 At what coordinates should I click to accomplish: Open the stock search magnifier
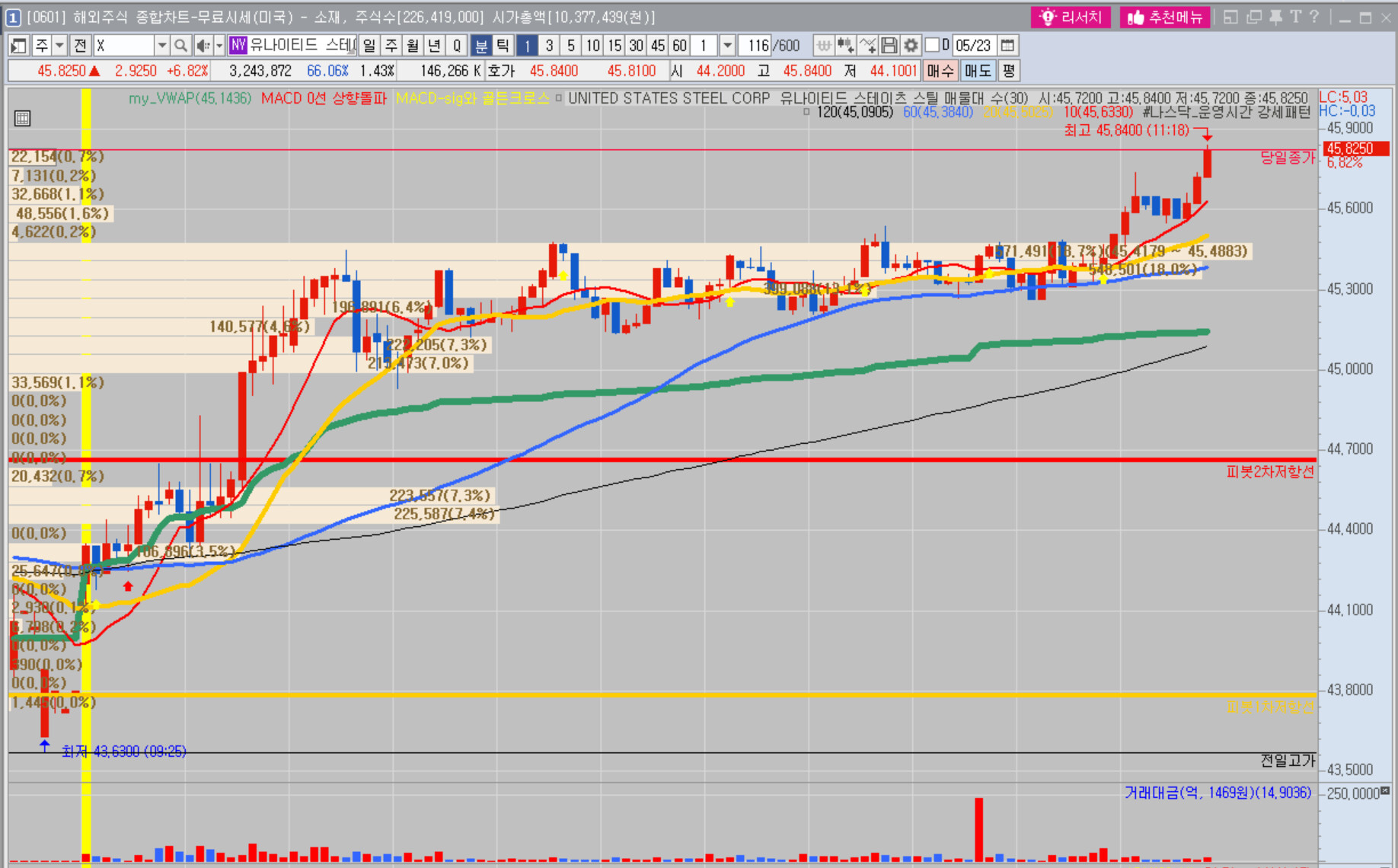click(180, 46)
